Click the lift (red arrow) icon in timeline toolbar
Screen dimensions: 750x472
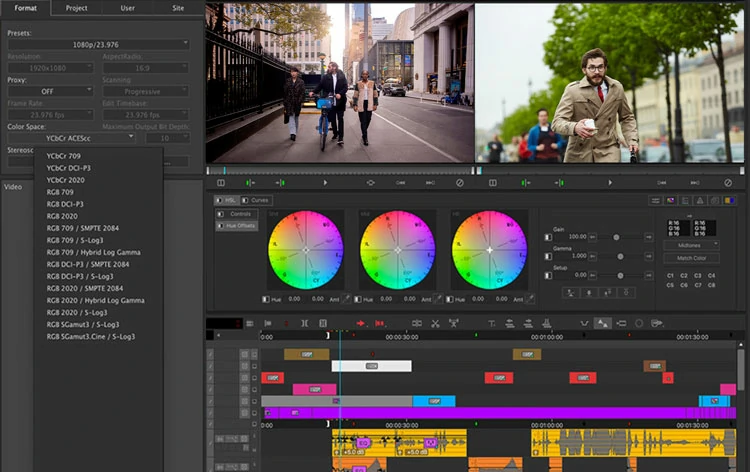[x=361, y=323]
